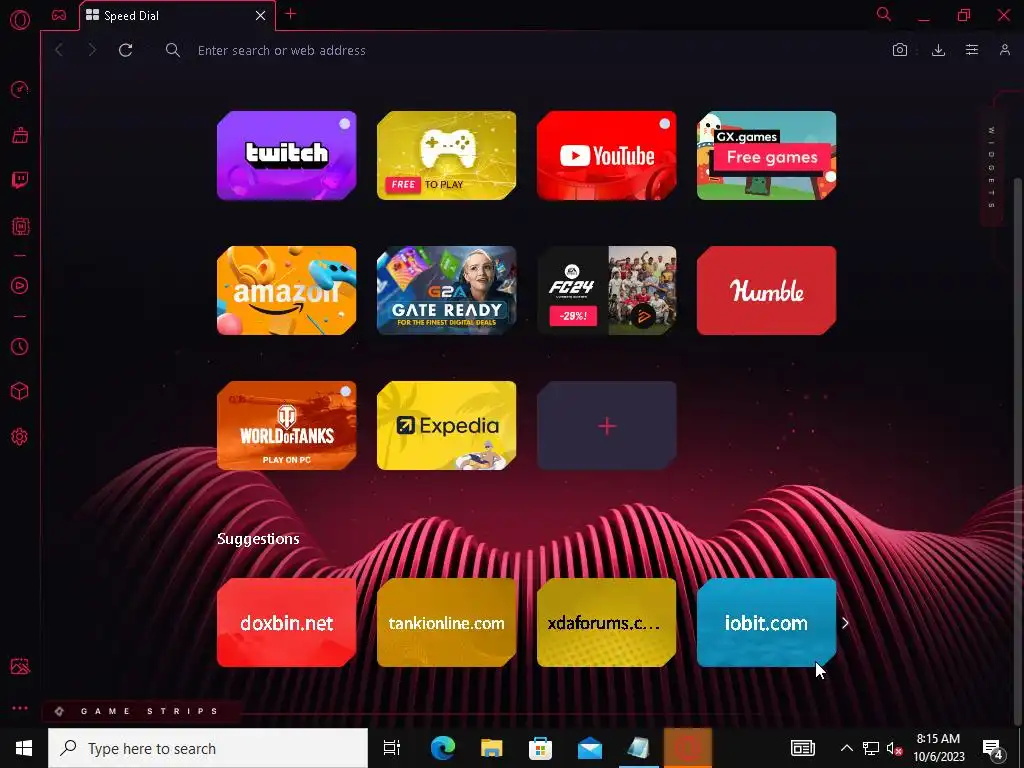This screenshot has height=768, width=1024.
Task: Click the muted volume tray icon
Action: point(894,748)
